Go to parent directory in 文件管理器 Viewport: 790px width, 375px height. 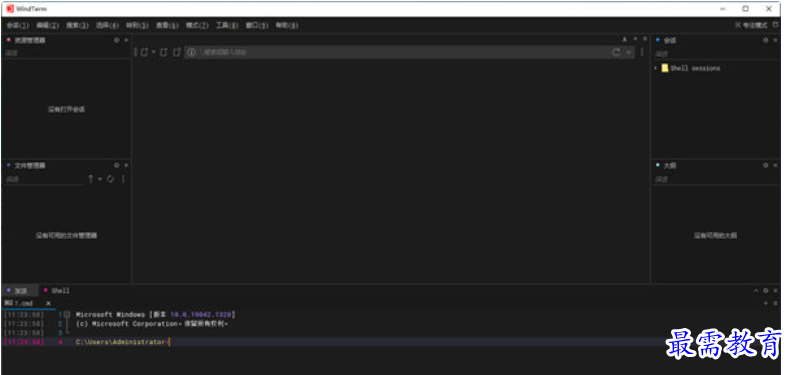[x=91, y=179]
